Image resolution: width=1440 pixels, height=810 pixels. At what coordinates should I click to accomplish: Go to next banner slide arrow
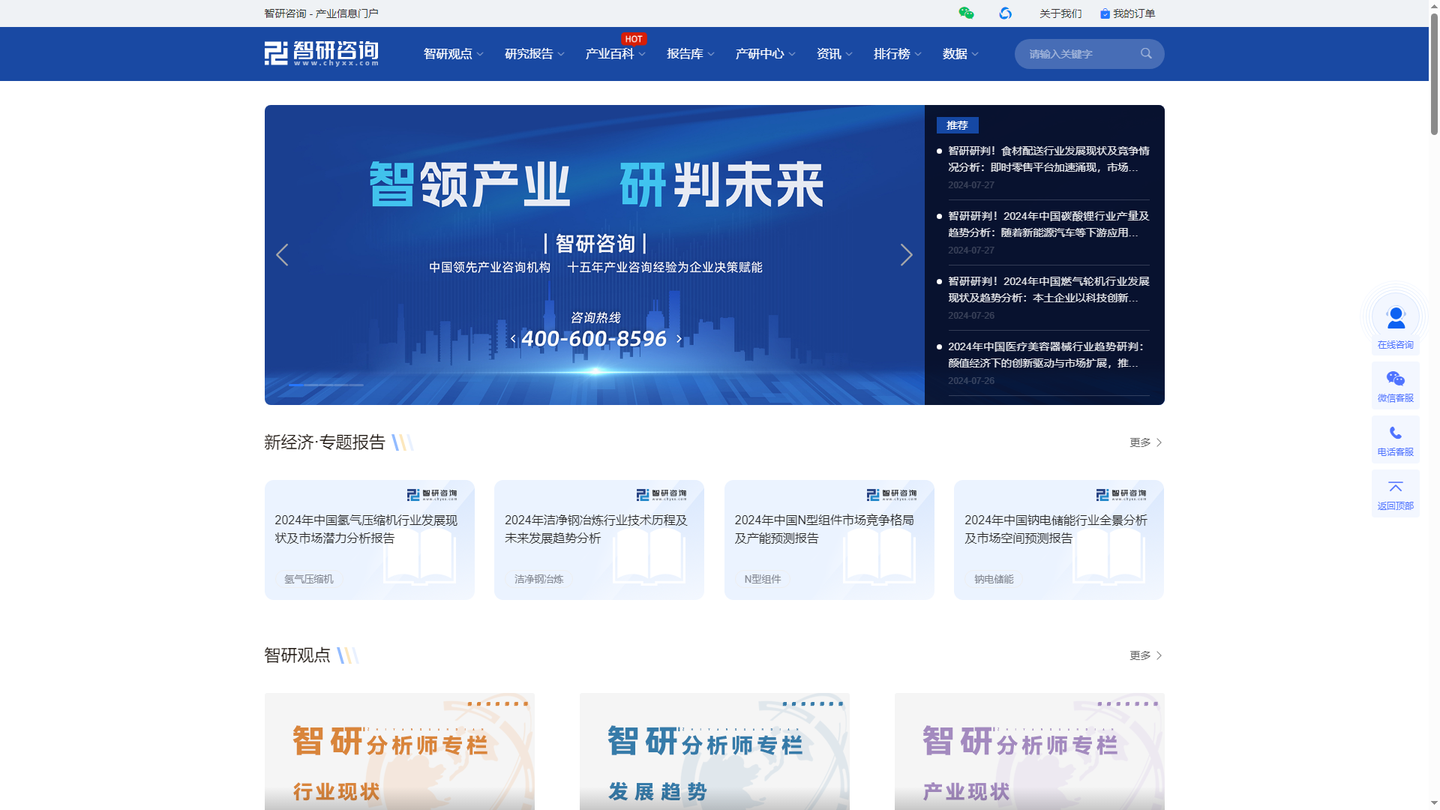(x=906, y=255)
